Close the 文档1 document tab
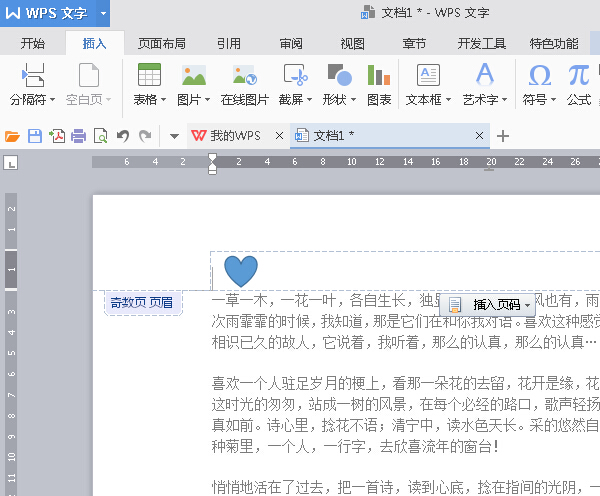The width and height of the screenshot is (600, 496). (480, 136)
